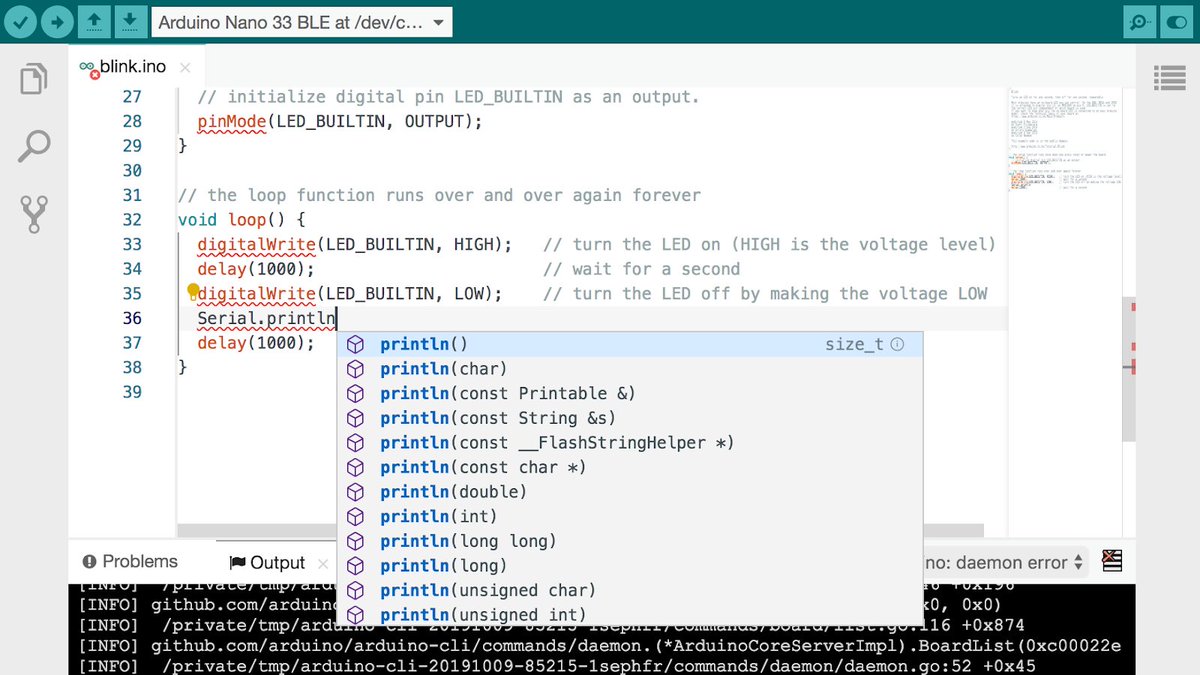Choose println(unsigned int) suggestion
The width and height of the screenshot is (1200, 675).
(x=629, y=613)
